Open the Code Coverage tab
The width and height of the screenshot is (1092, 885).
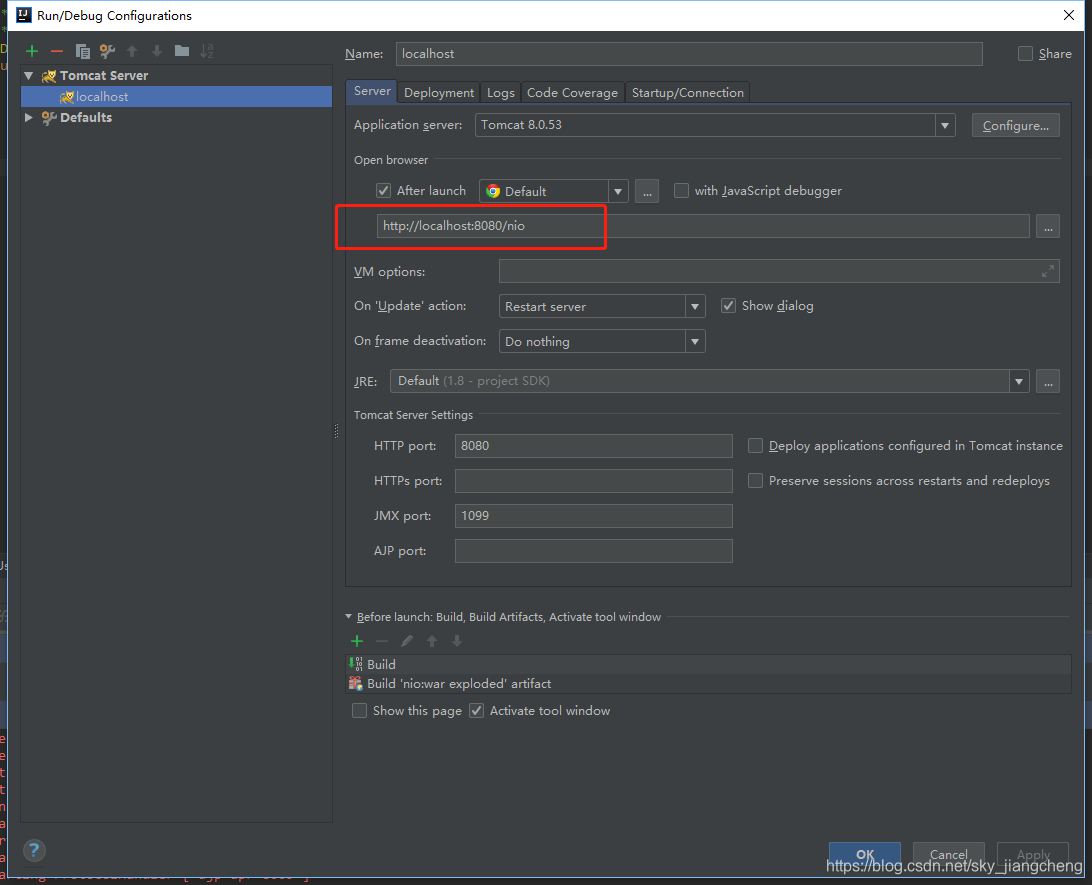[x=572, y=93]
